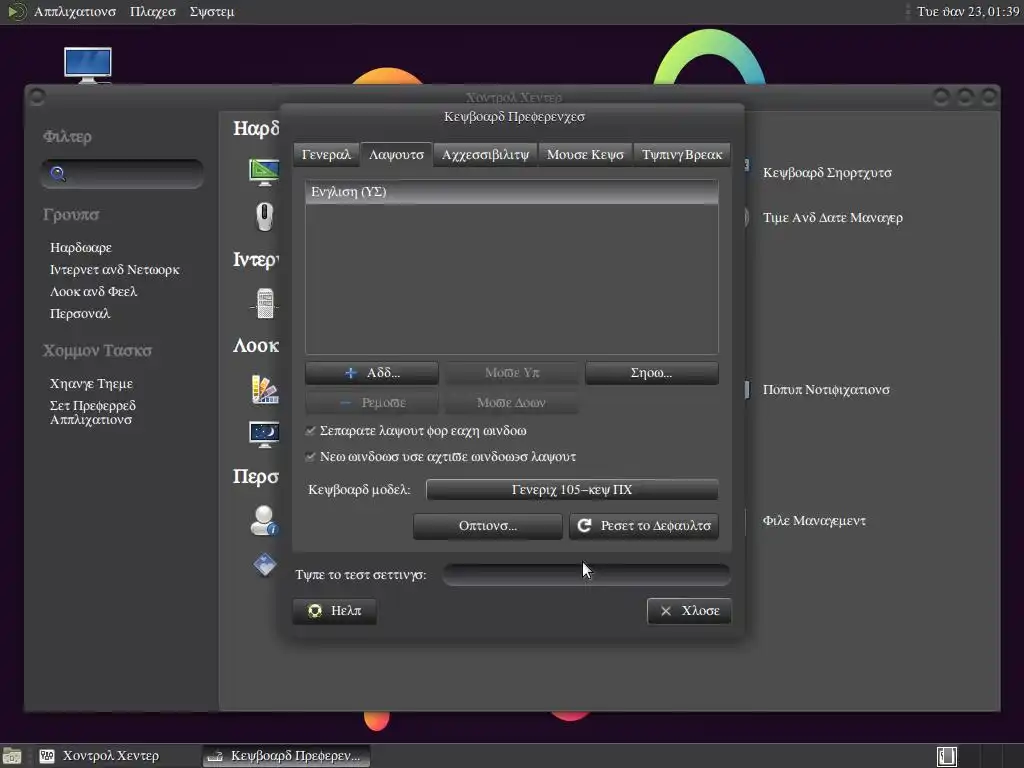Open Τιμε Ανδ Δατε Μαναγερ in Control Center
Viewport: 1024px width, 768px height.
tap(833, 217)
